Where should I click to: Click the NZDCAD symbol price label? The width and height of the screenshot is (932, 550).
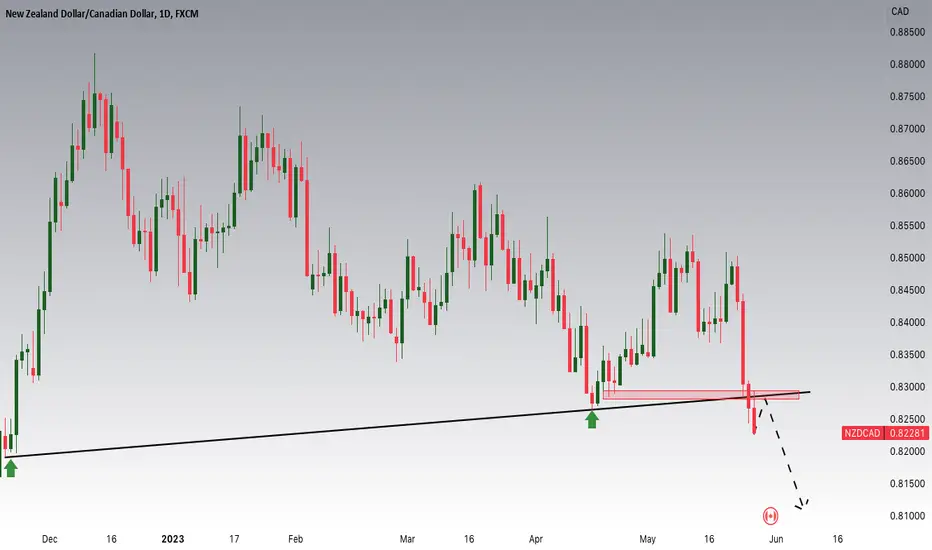coord(863,433)
